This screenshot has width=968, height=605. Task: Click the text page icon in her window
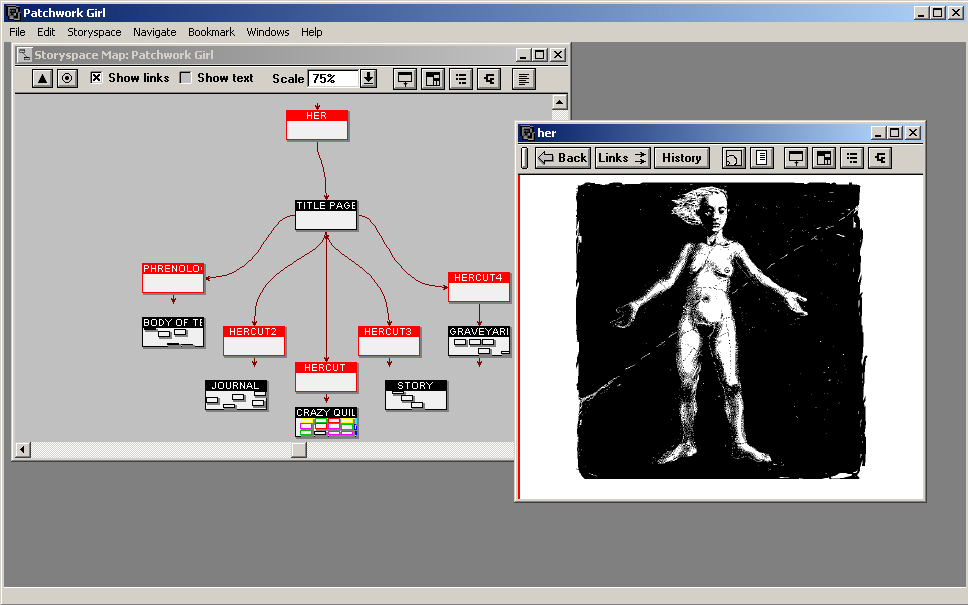762,158
